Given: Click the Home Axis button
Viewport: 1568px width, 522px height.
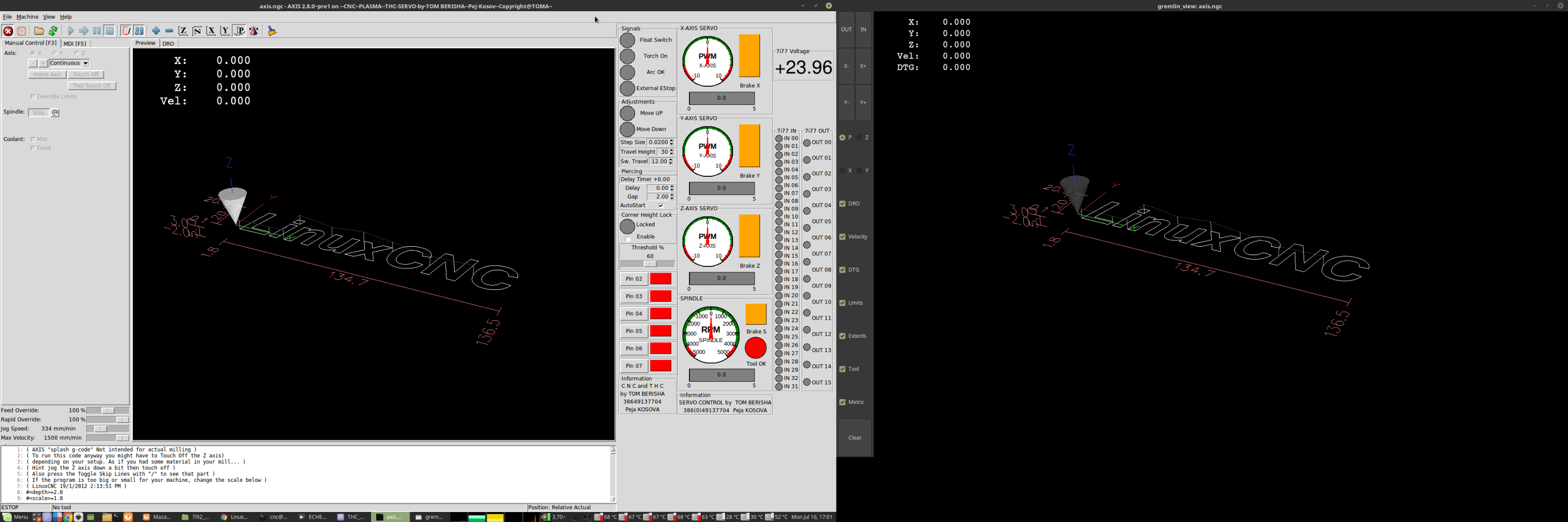Looking at the screenshot, I should (47, 75).
